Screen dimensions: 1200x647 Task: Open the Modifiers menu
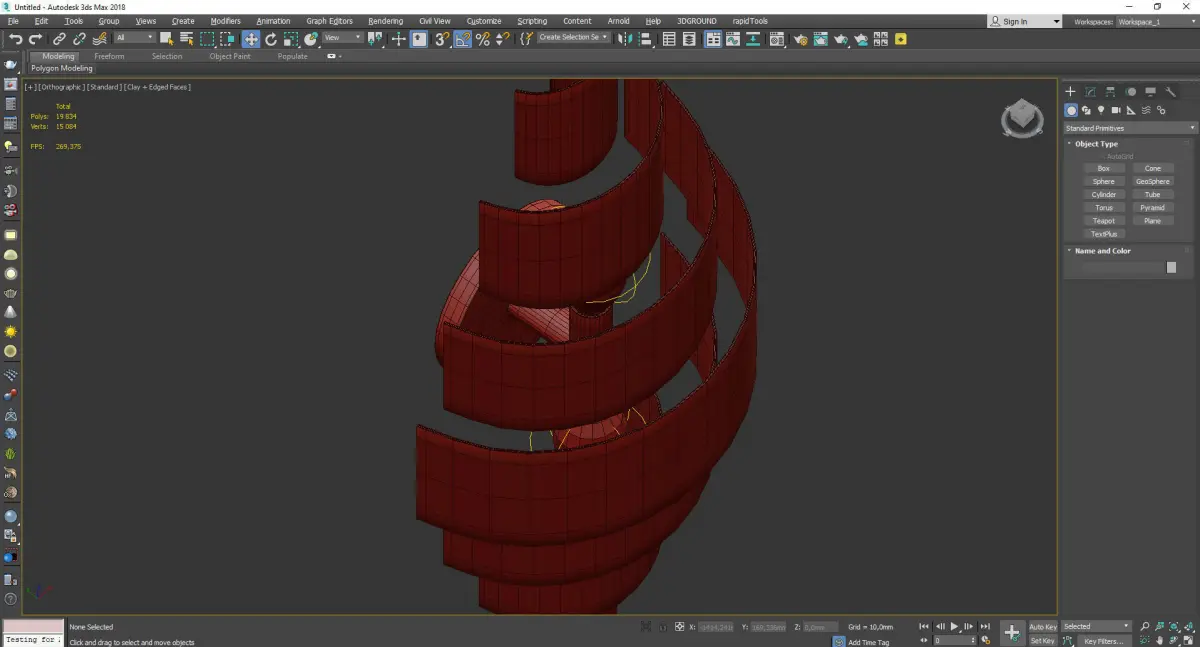(225, 21)
